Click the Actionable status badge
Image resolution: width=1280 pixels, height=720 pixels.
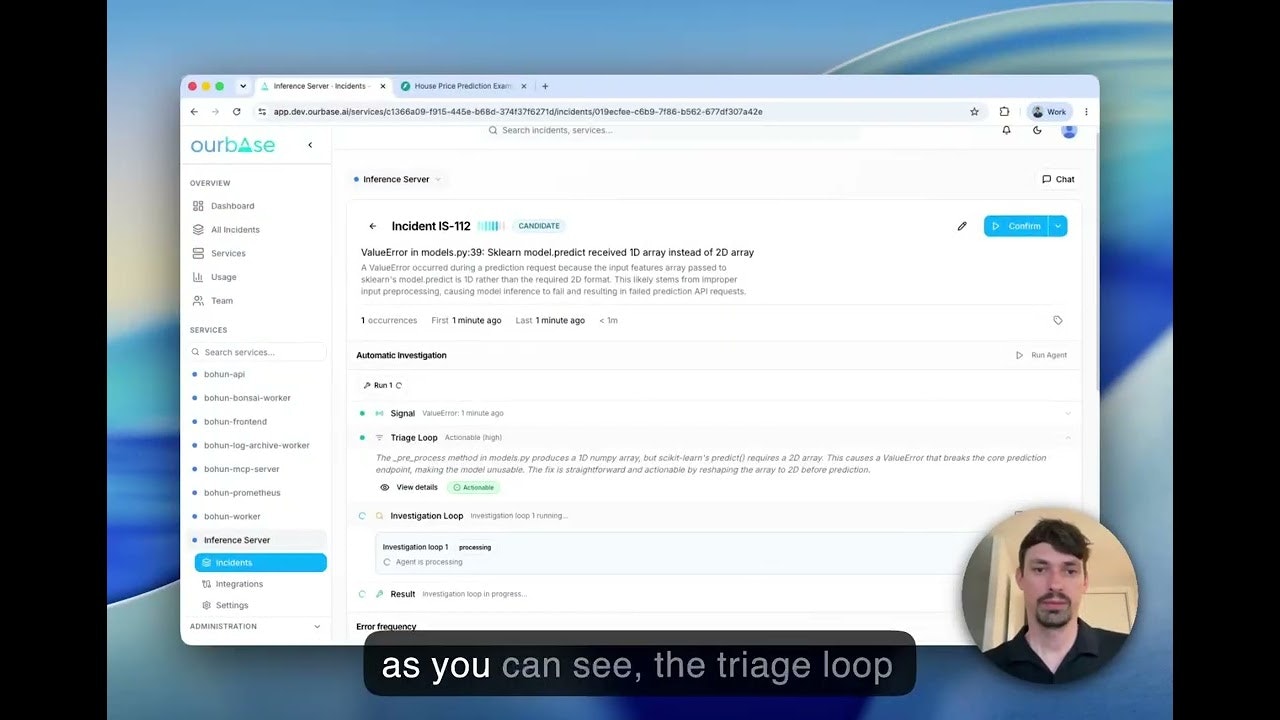click(474, 487)
